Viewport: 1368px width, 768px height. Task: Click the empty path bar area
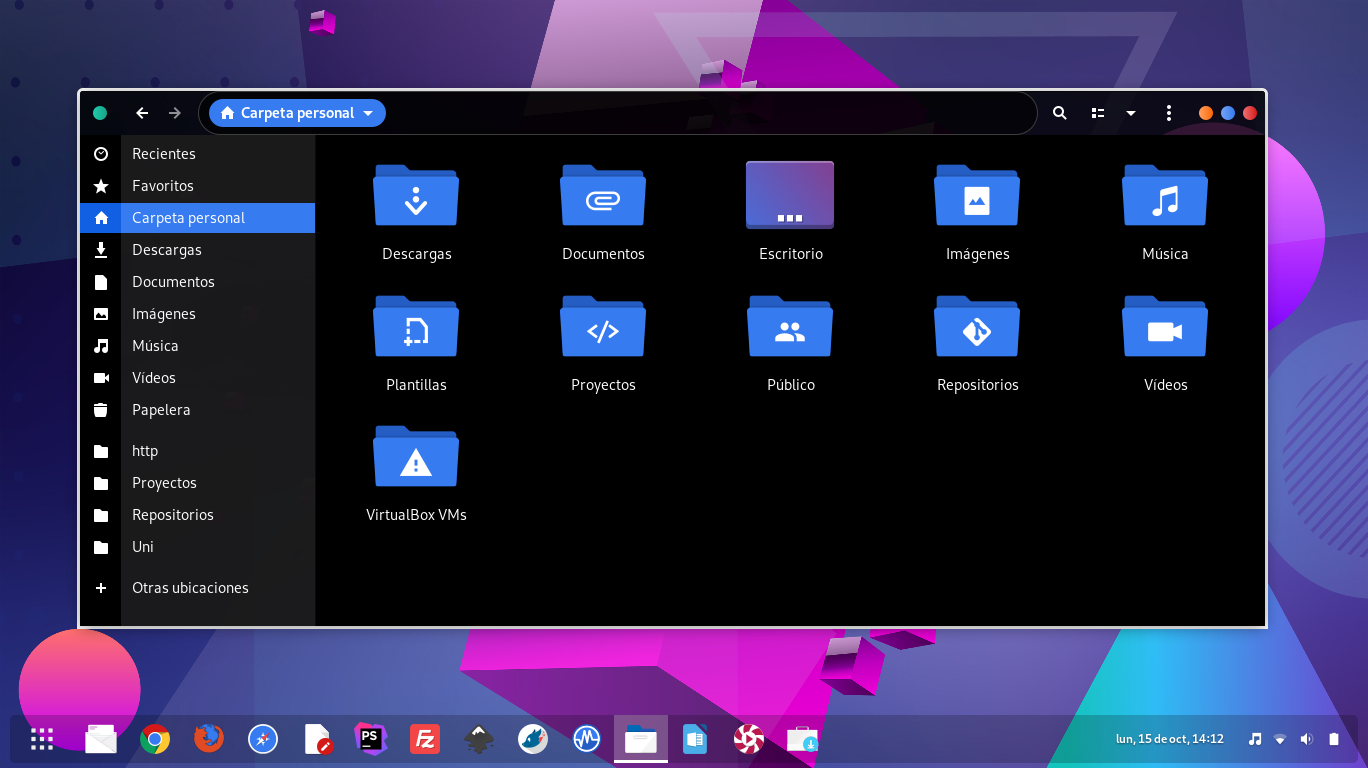(x=710, y=113)
